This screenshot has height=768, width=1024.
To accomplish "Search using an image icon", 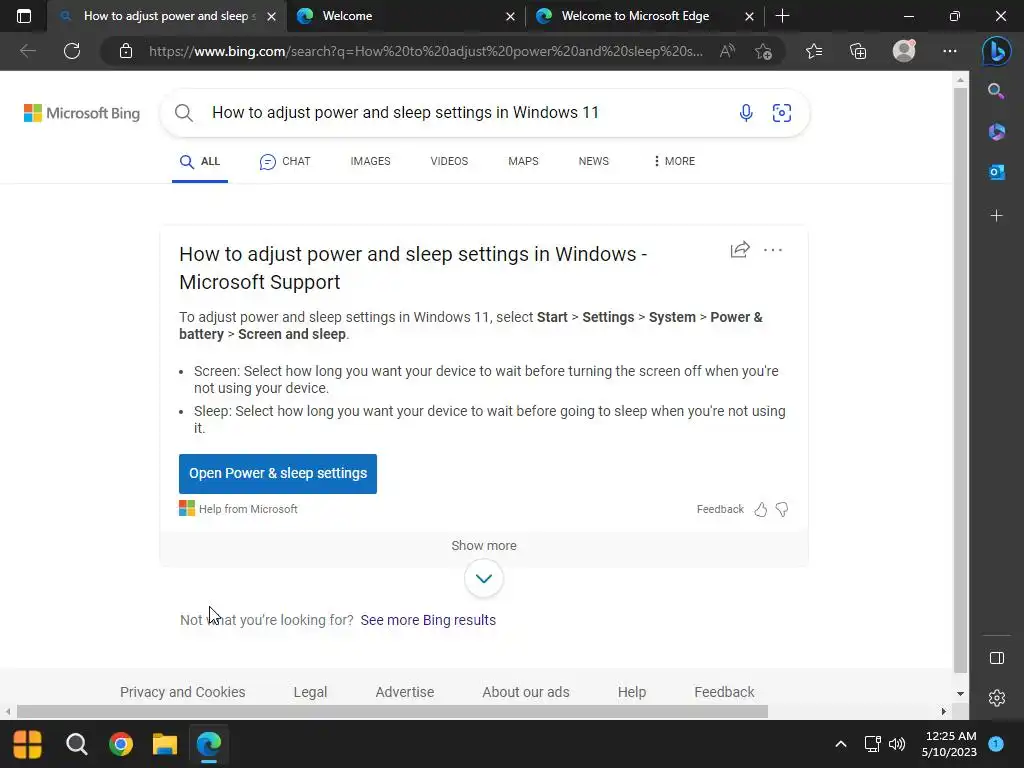I will coord(782,112).
